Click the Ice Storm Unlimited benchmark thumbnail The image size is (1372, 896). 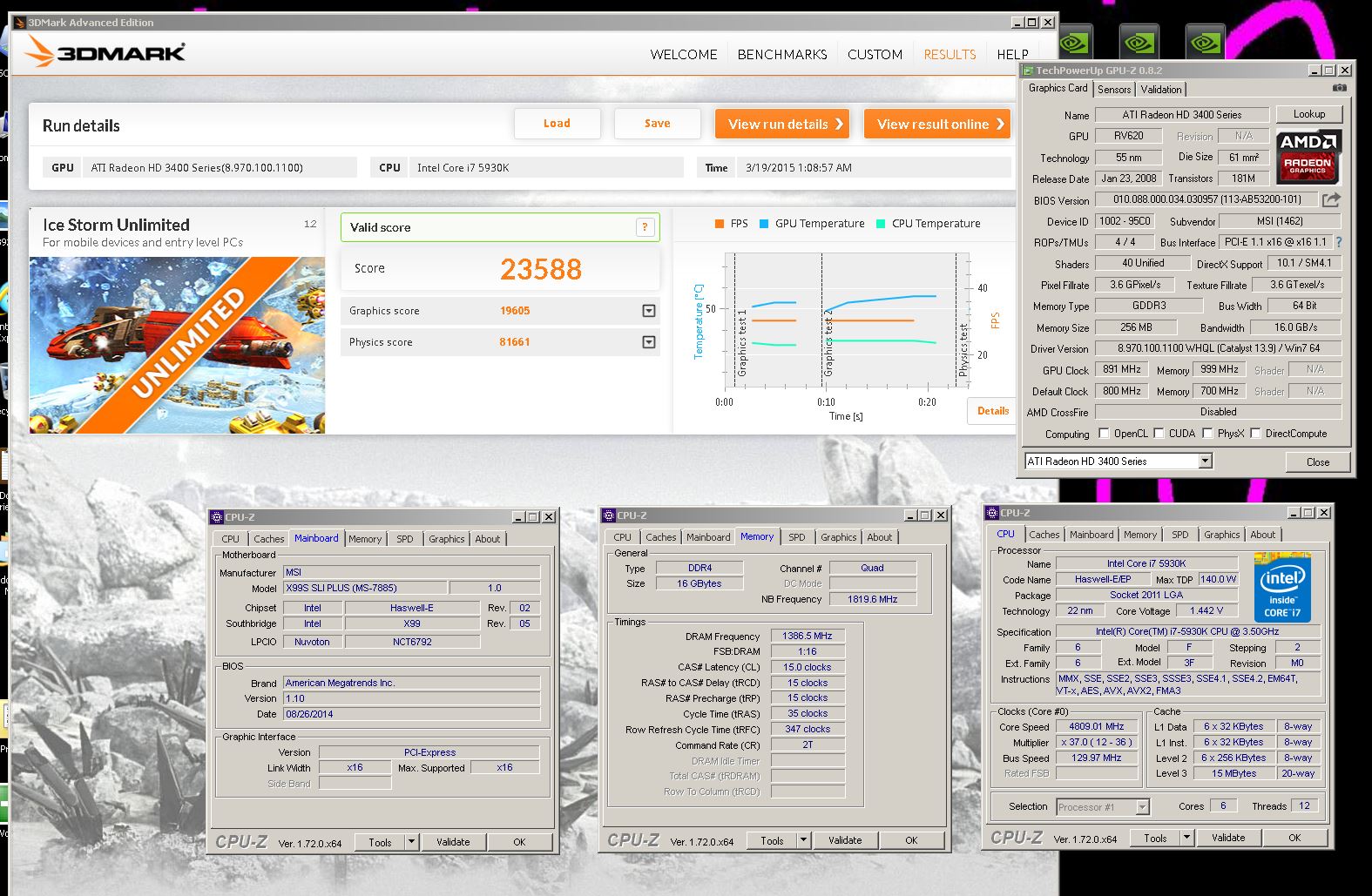[x=177, y=345]
